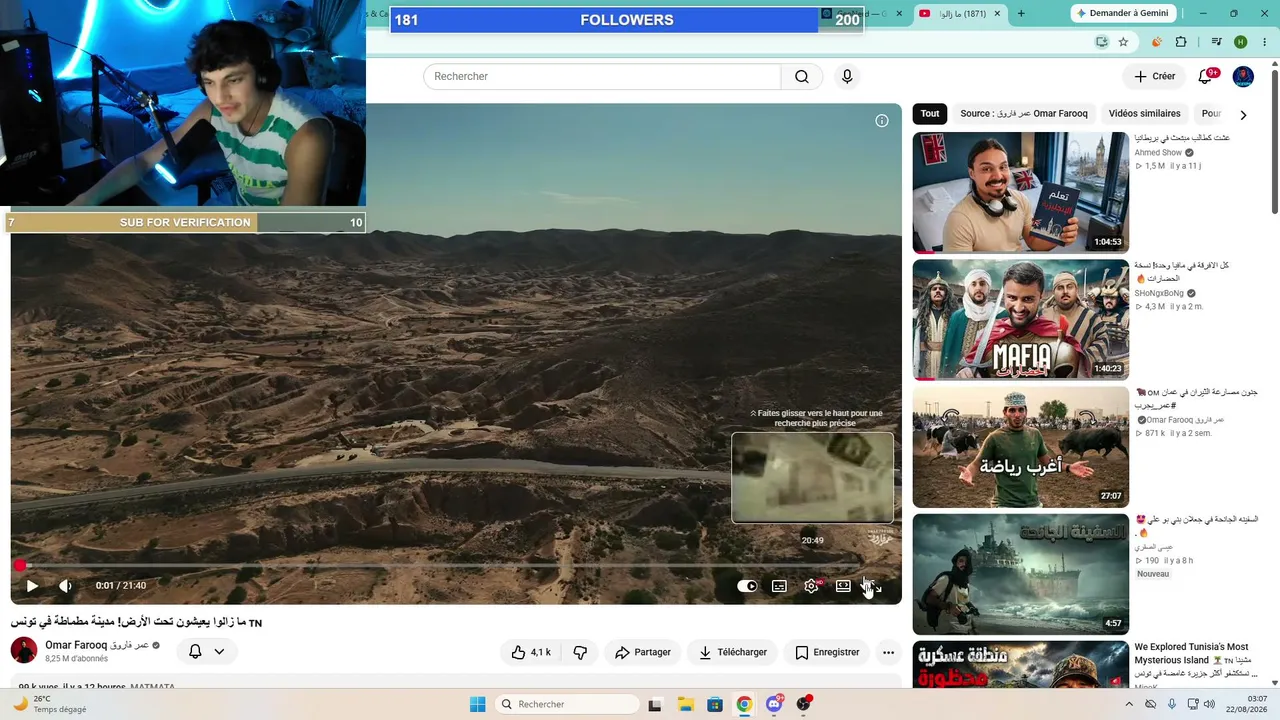Viewport: 1280px width, 720px height.
Task: Like the video with 4,1 k
Action: (530, 652)
